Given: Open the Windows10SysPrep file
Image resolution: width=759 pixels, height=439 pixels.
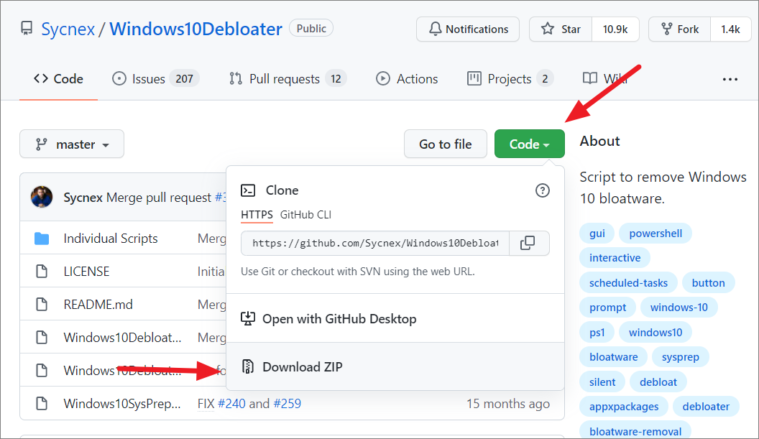Looking at the screenshot, I should (x=122, y=403).
